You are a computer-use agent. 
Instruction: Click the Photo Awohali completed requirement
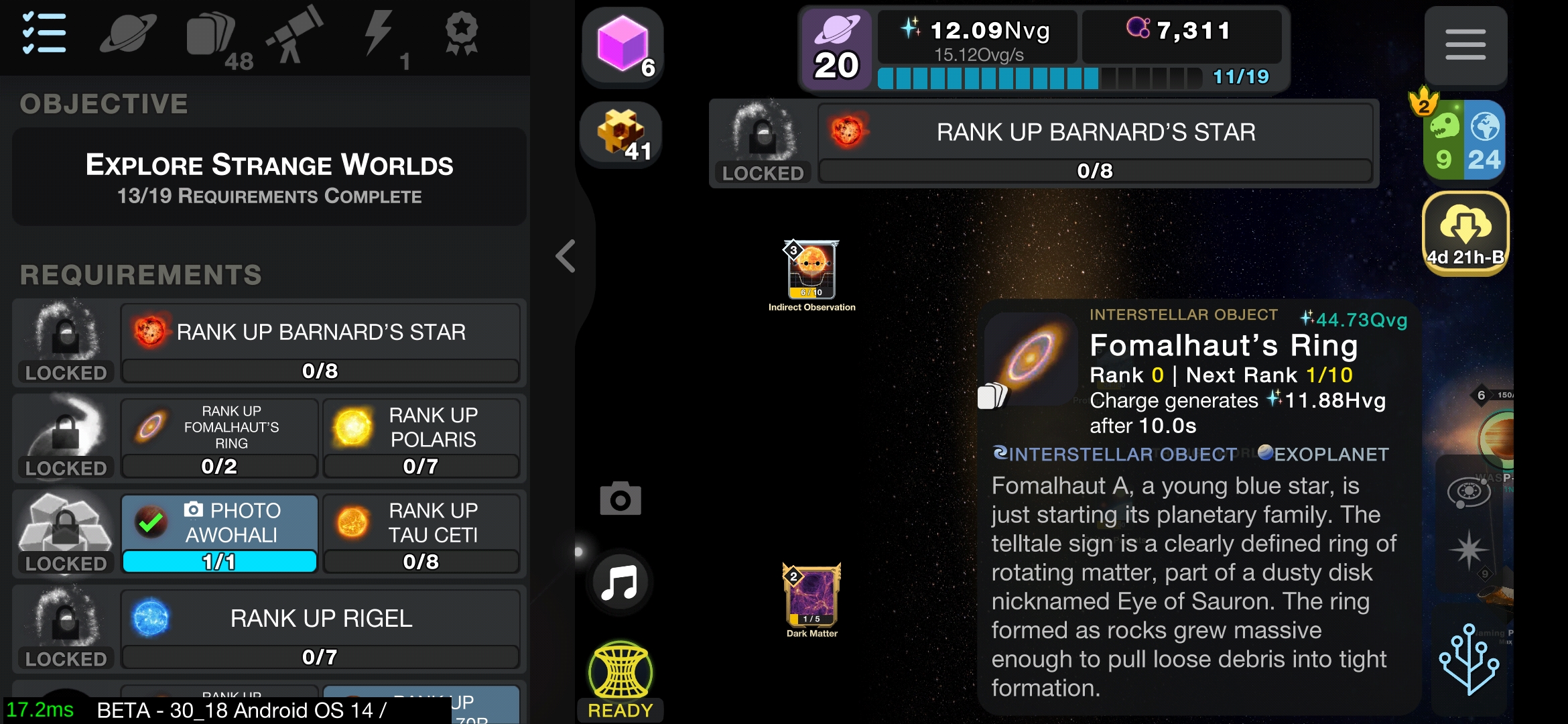(x=219, y=534)
